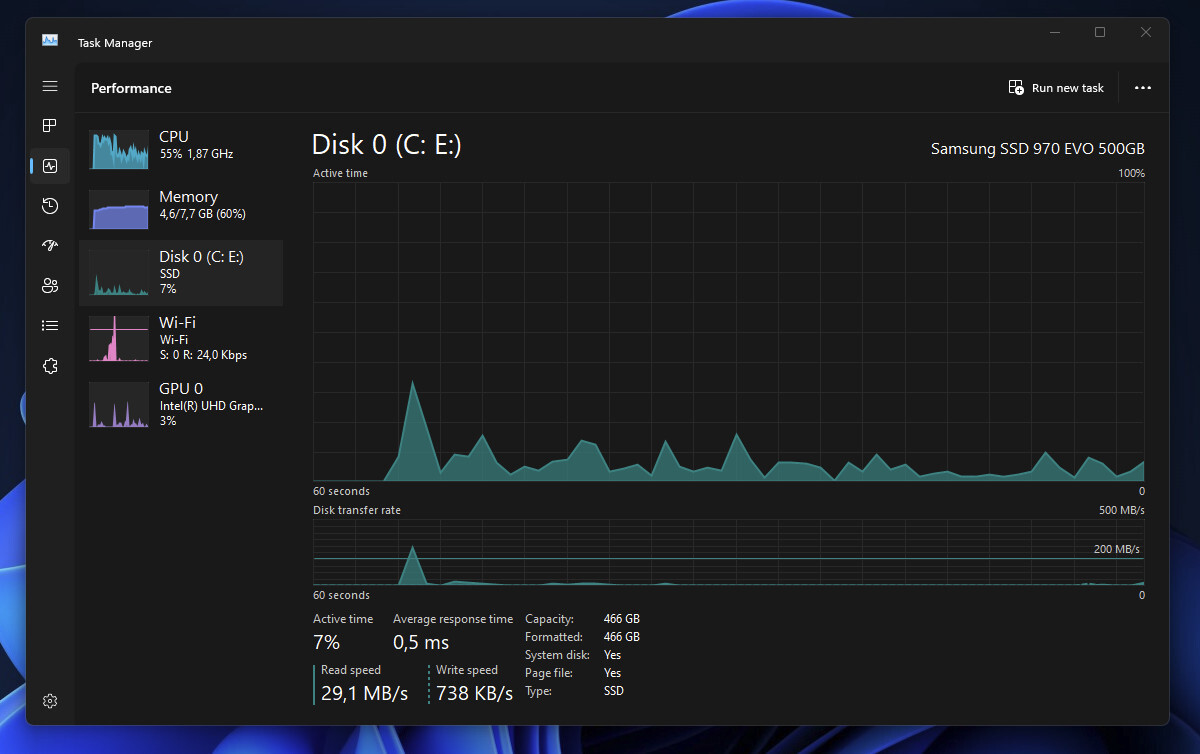The width and height of the screenshot is (1200, 754).
Task: Switch to the Users page icon
Action: (x=50, y=286)
